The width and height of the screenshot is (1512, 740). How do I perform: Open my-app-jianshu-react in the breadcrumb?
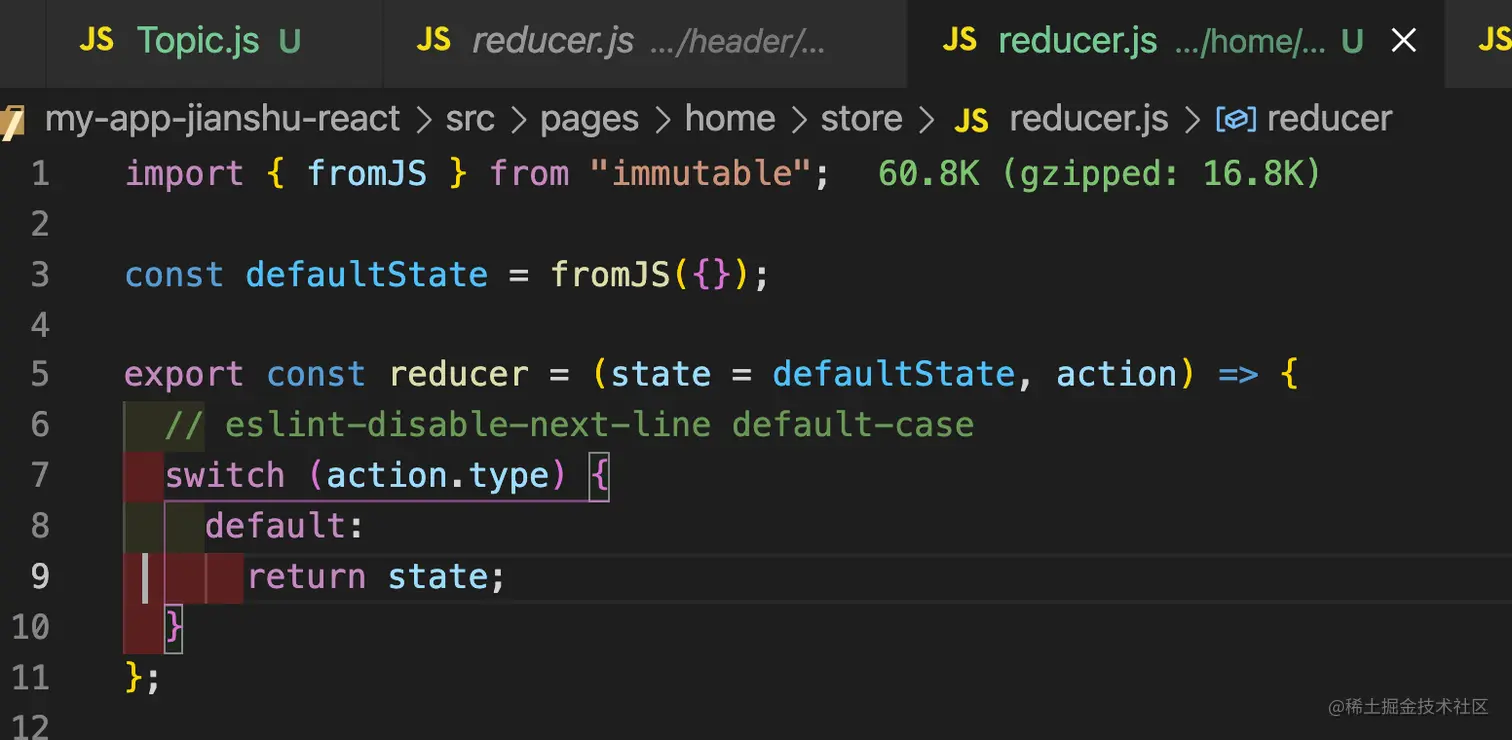[223, 119]
